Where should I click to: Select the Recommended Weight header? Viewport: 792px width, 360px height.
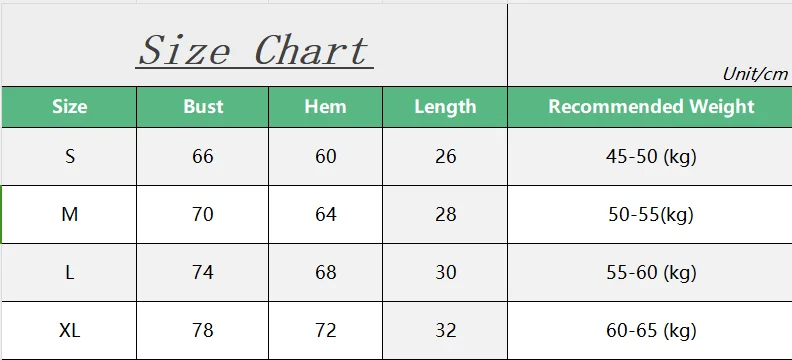click(651, 107)
